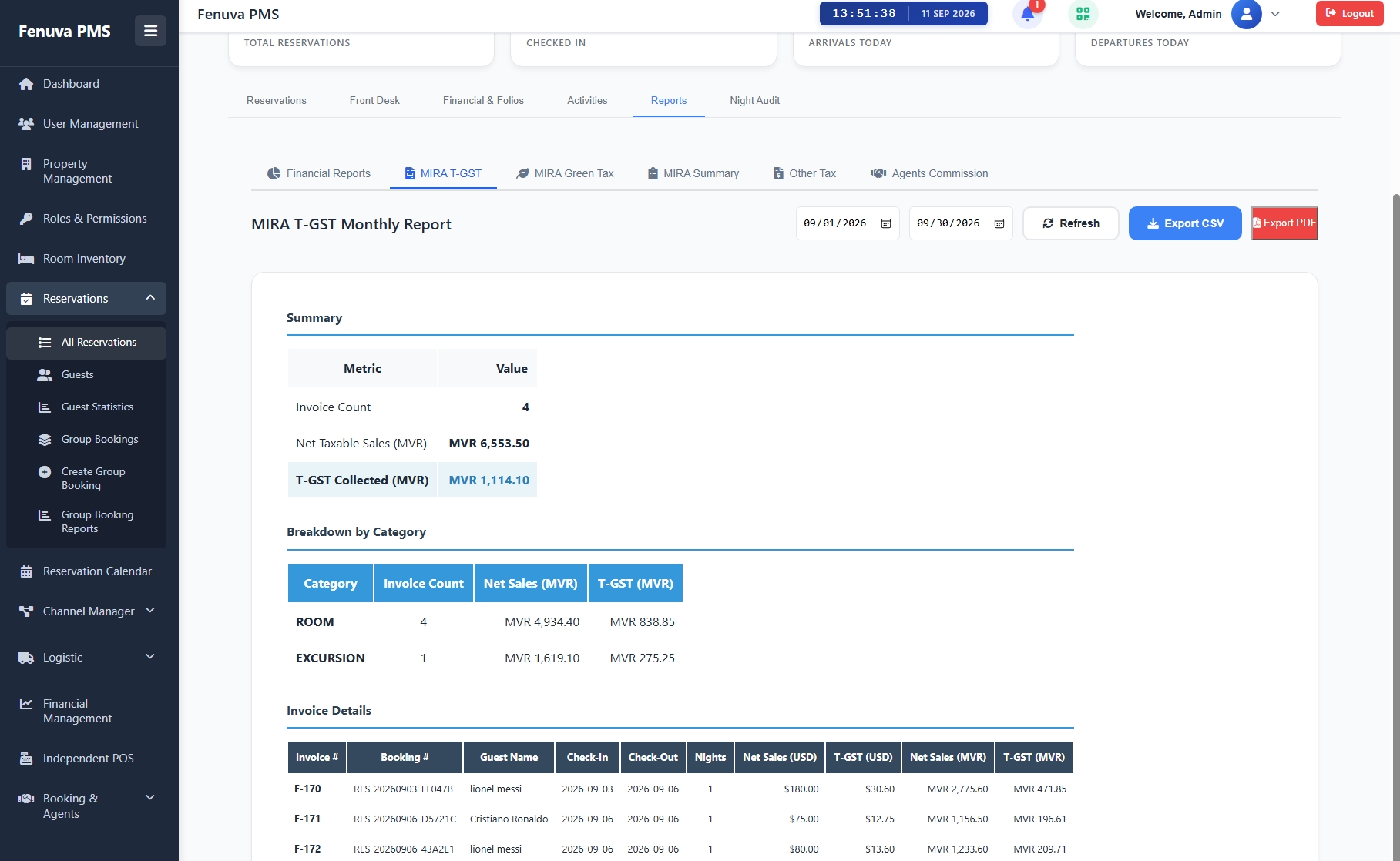Click booking number RES-20260903-FF047B
Screen dimensions: 1400x861
point(403,789)
